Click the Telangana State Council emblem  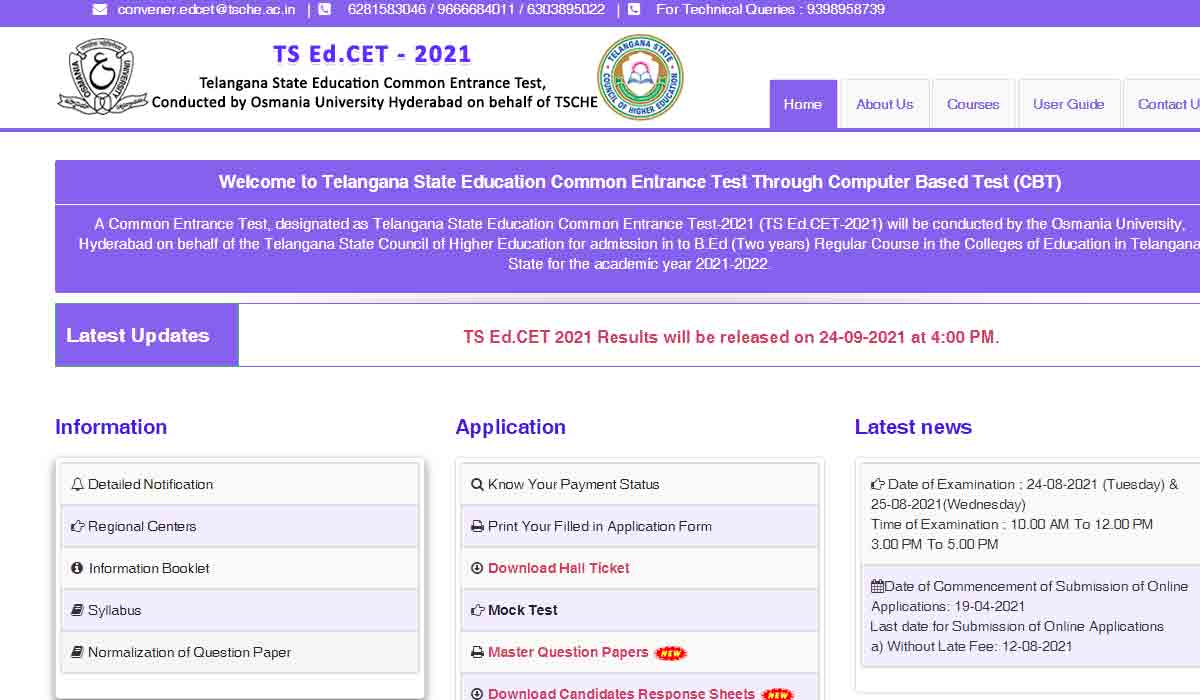[640, 77]
